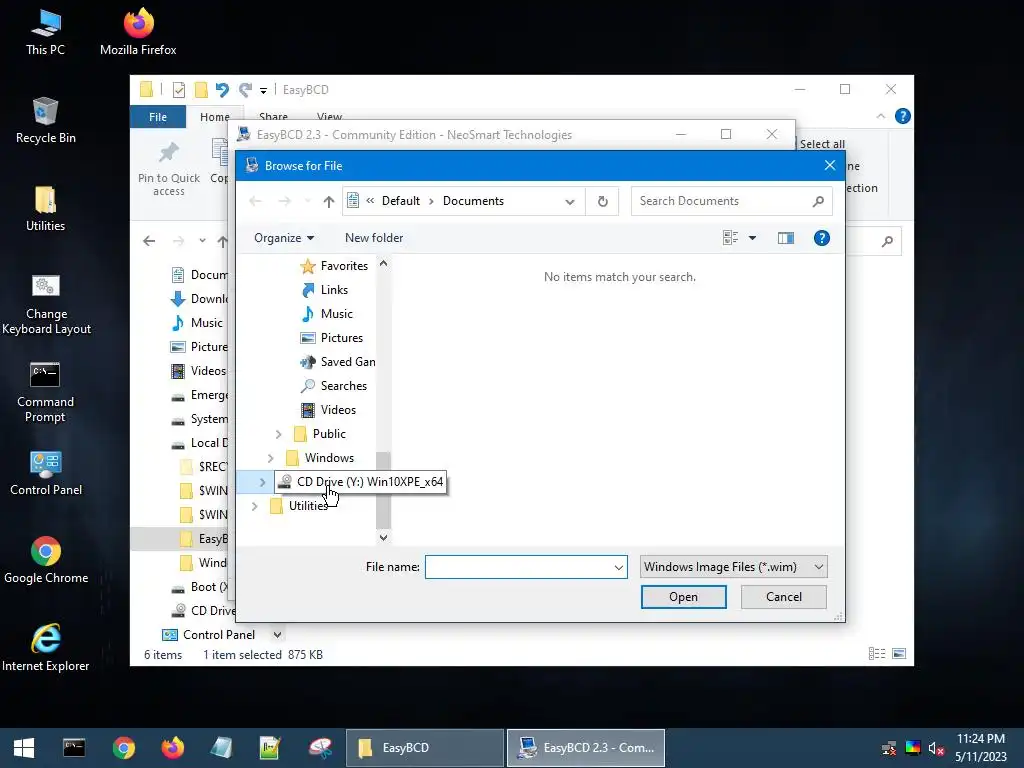Open the Utilities folder on desktop

click(45, 209)
